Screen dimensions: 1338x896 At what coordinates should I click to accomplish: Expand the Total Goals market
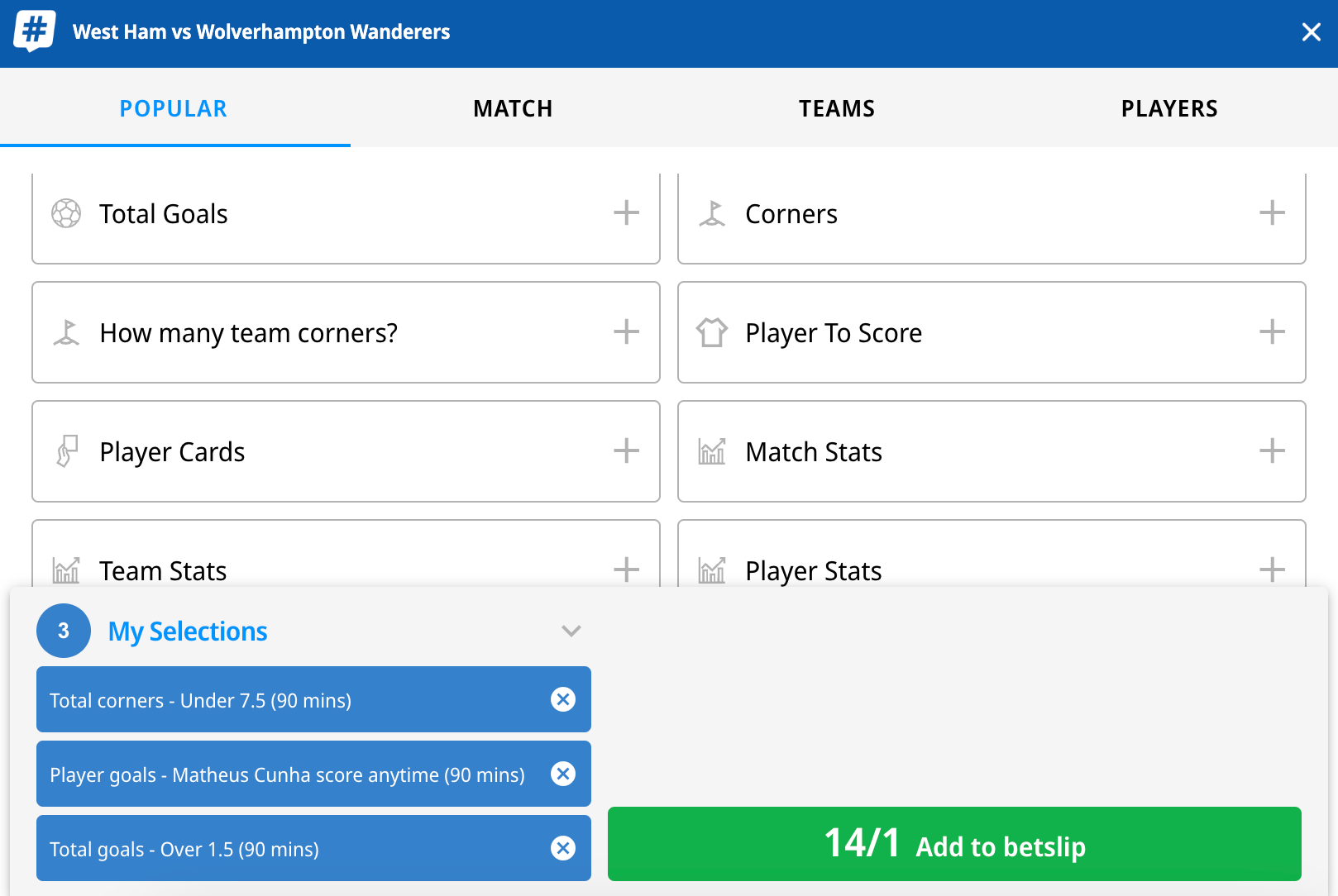[x=626, y=212]
